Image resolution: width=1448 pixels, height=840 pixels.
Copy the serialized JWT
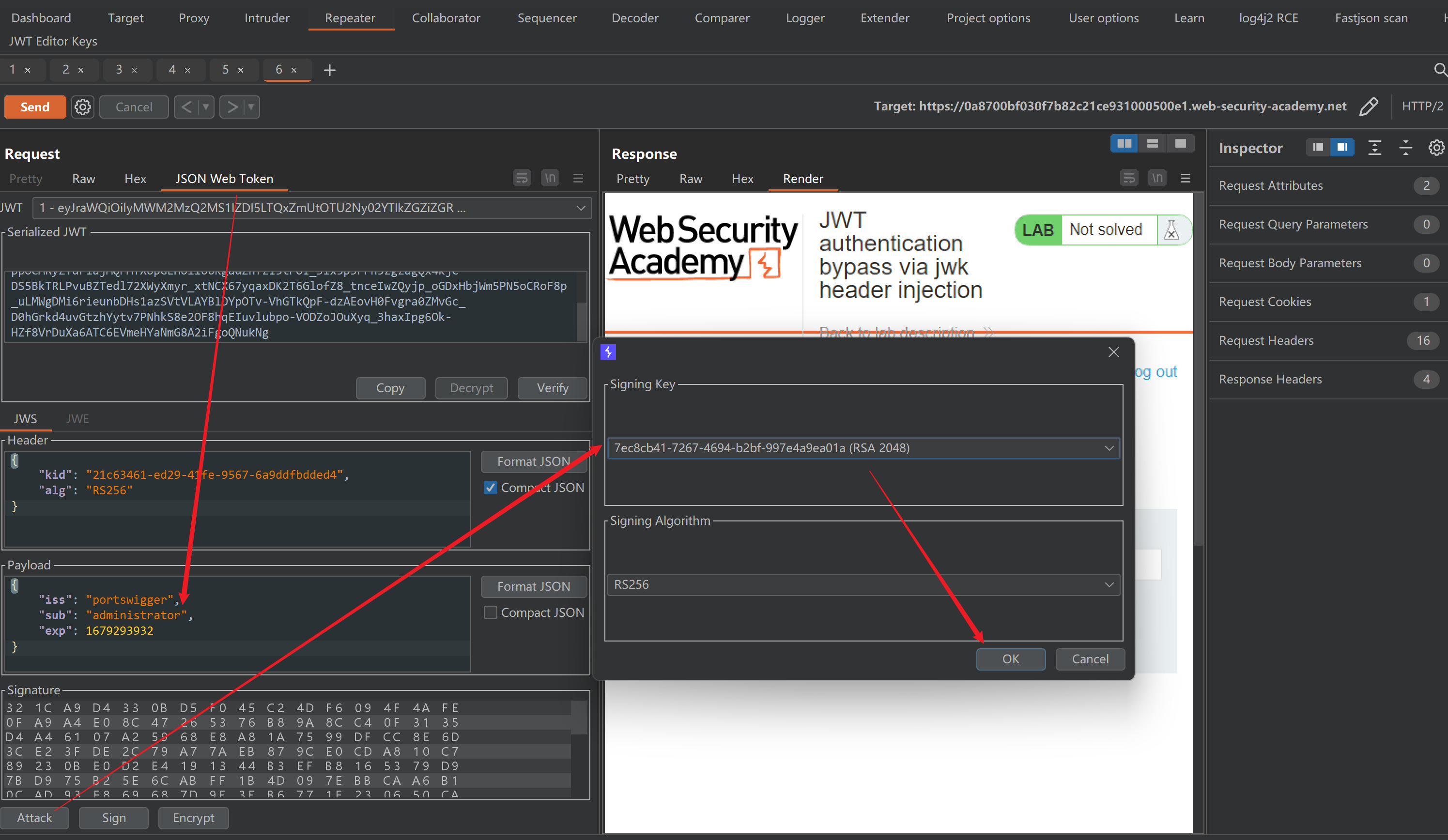click(x=390, y=388)
